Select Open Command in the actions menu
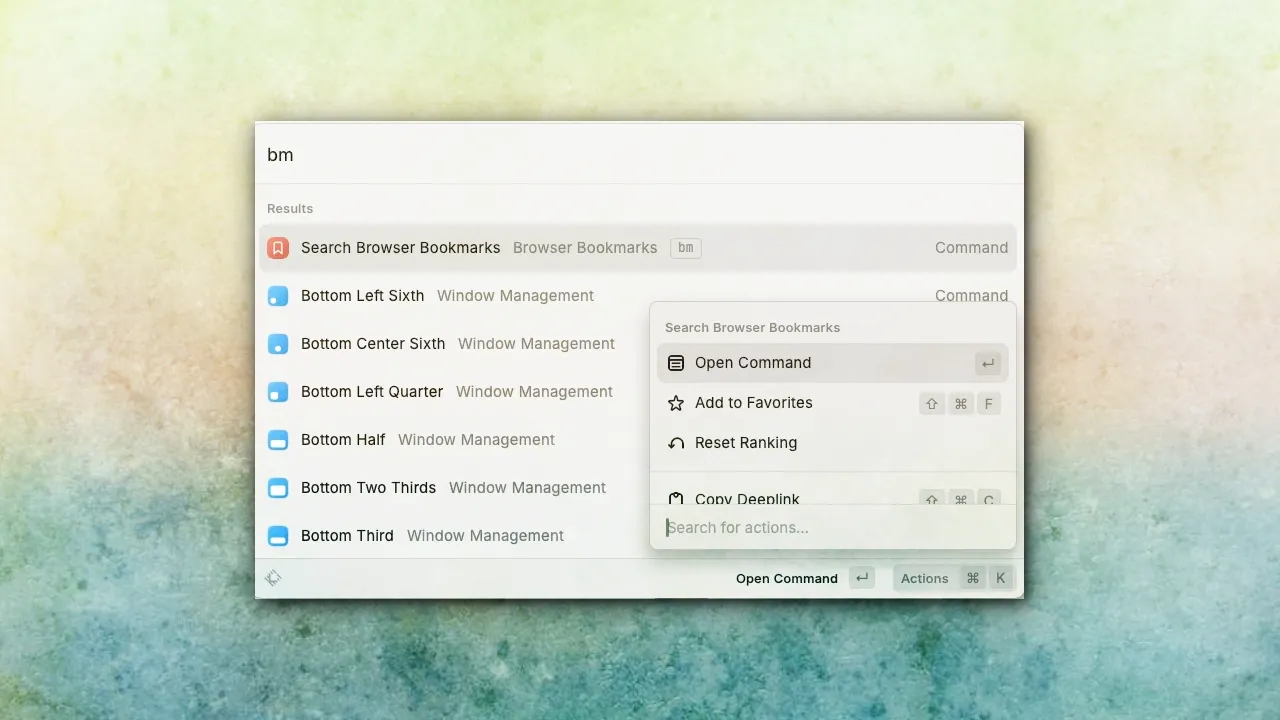This screenshot has width=1280, height=720. 833,363
